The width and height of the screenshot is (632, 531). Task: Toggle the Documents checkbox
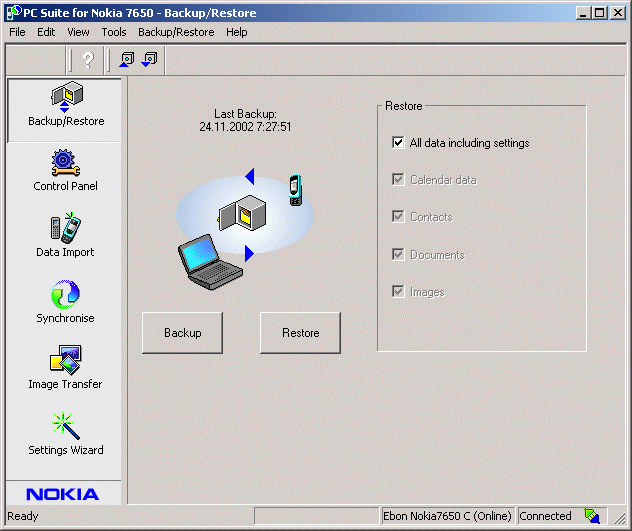(398, 254)
